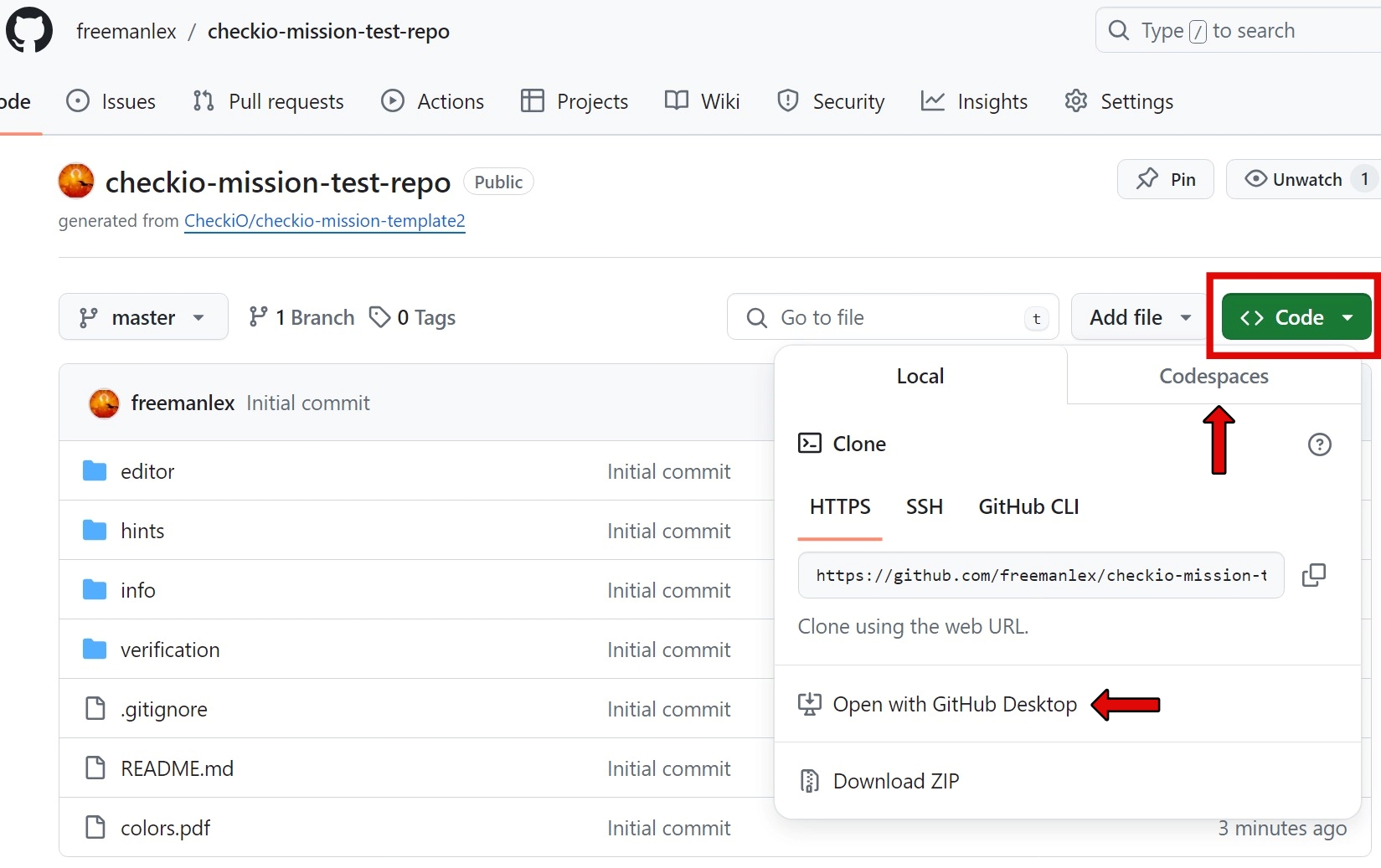Click the Public visibility badge

coord(498,182)
